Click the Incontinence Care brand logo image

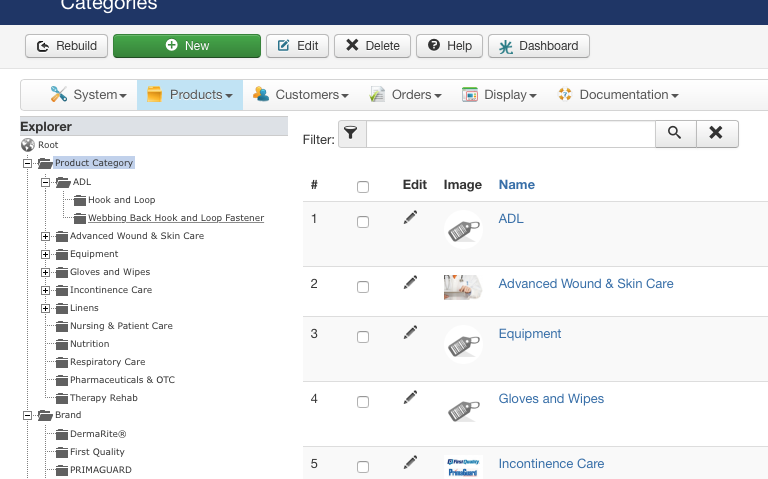click(x=463, y=467)
